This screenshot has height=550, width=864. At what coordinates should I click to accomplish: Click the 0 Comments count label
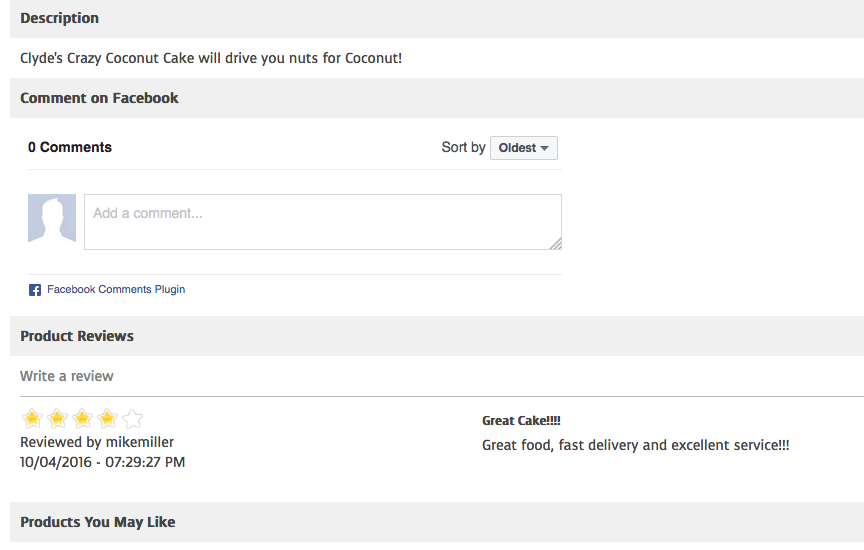coord(70,147)
